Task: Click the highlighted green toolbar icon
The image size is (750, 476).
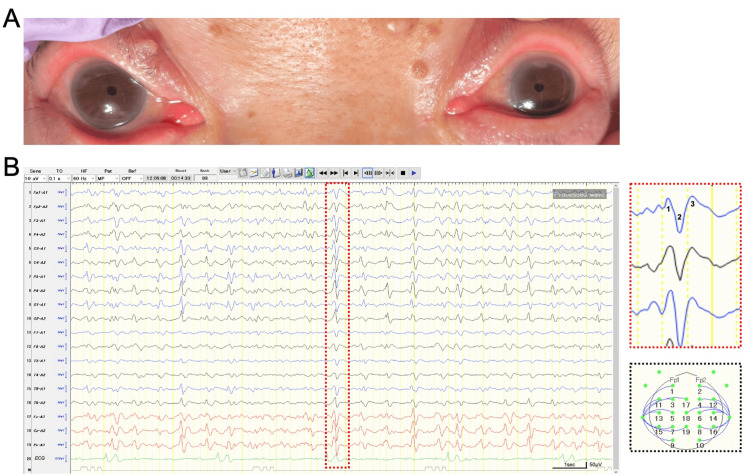Action: 309,173
